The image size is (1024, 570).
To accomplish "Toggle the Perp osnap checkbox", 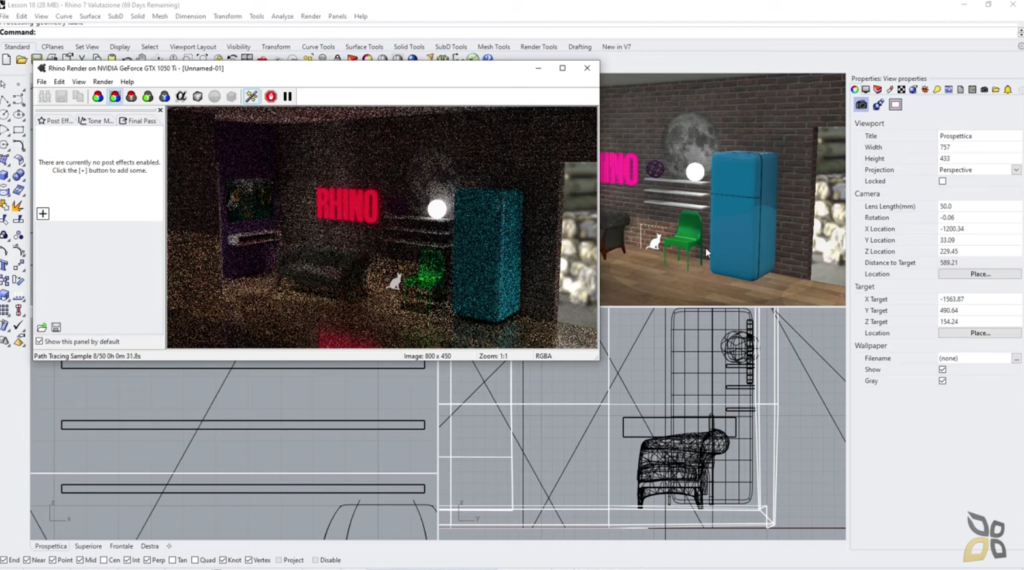I will coord(147,560).
